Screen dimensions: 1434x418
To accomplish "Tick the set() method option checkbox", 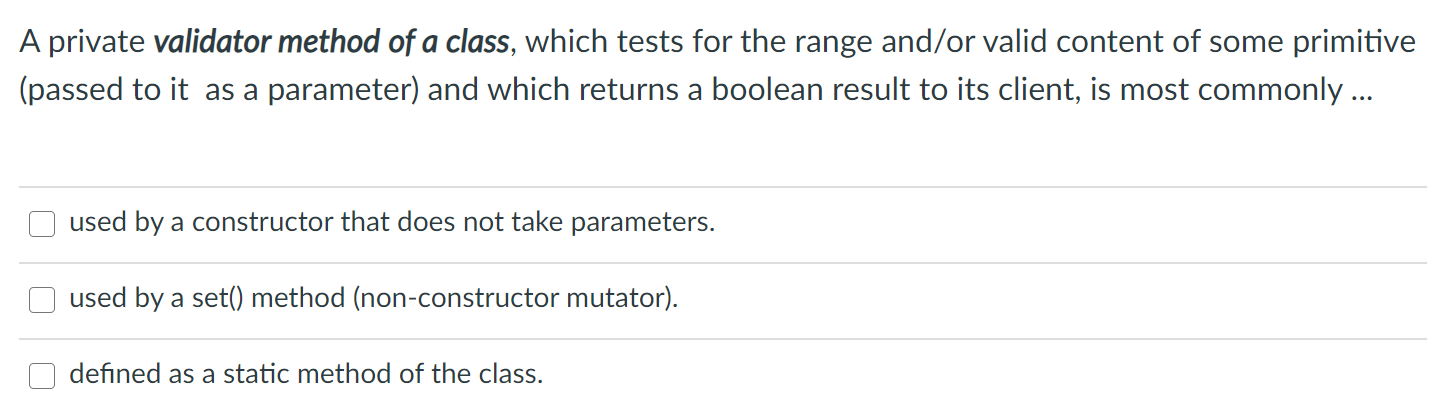I will pos(41,300).
